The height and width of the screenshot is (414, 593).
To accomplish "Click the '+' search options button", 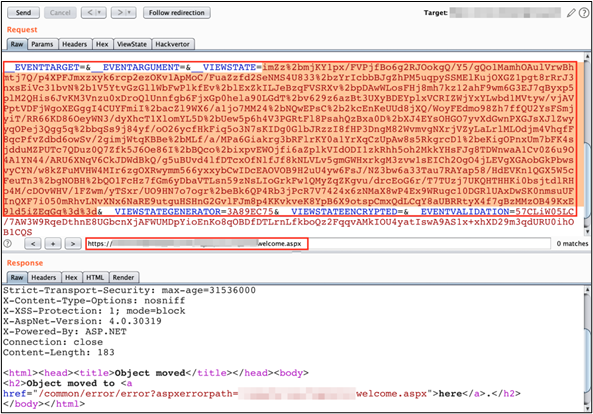I will pyautogui.click(x=53, y=244).
